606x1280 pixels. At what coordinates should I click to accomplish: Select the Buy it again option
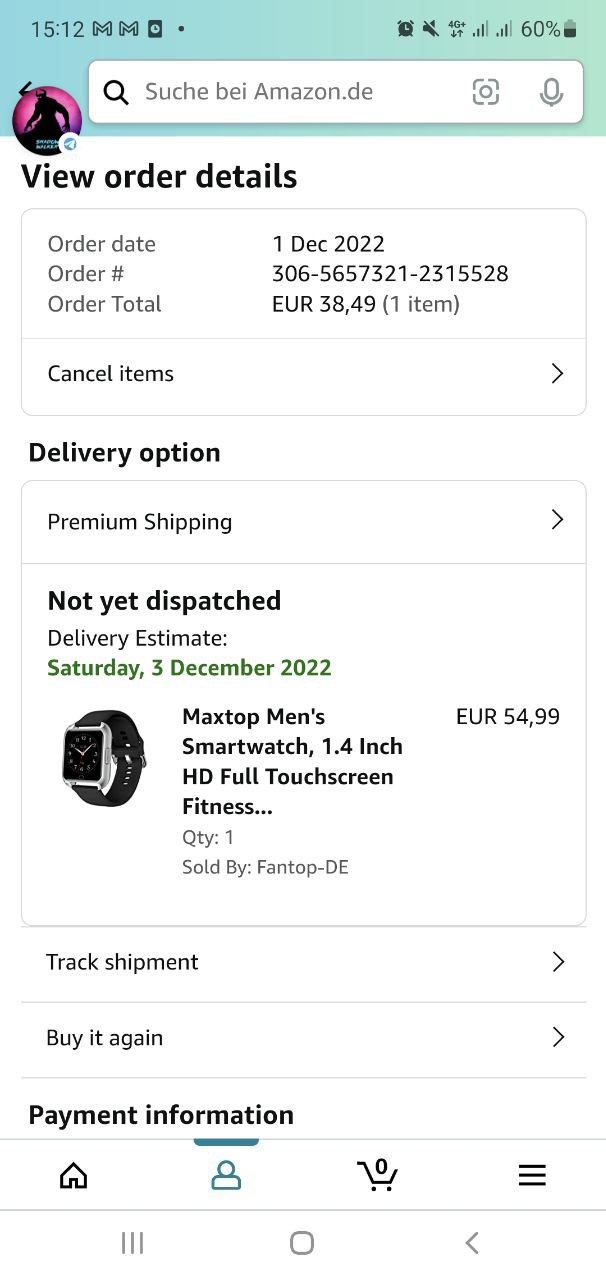(104, 1038)
